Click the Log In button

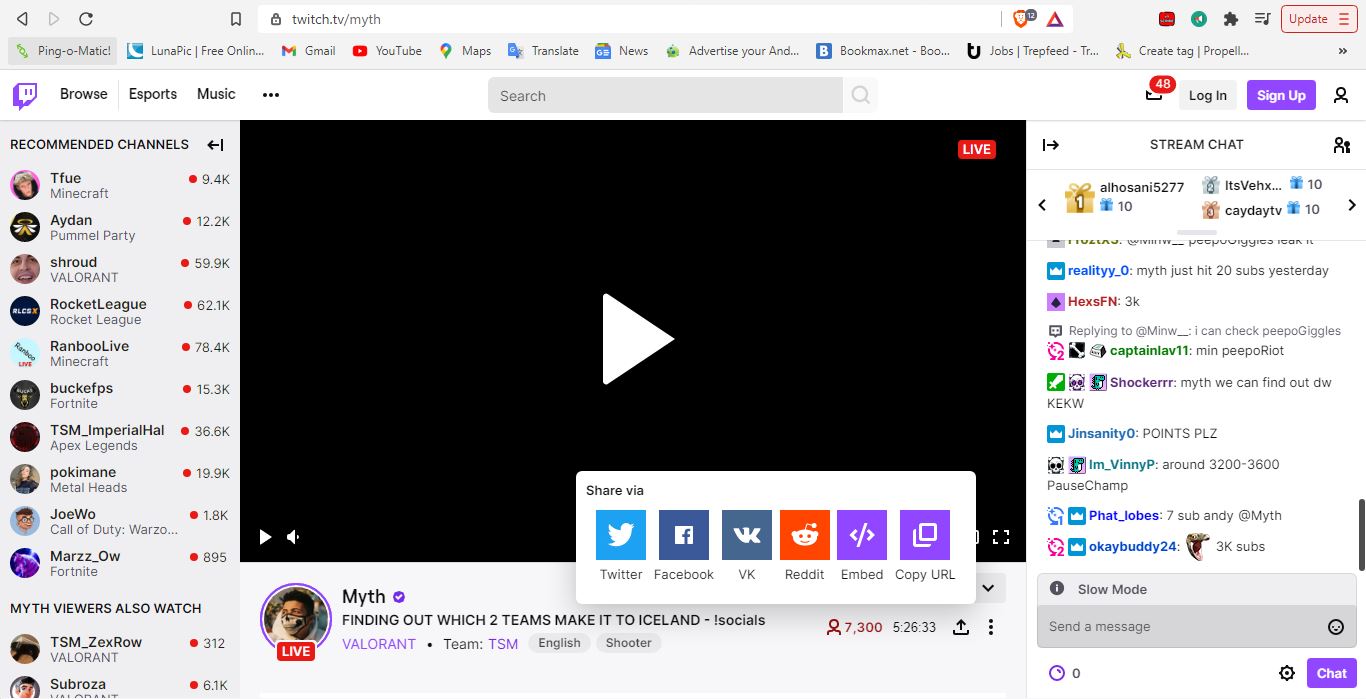(x=1207, y=95)
